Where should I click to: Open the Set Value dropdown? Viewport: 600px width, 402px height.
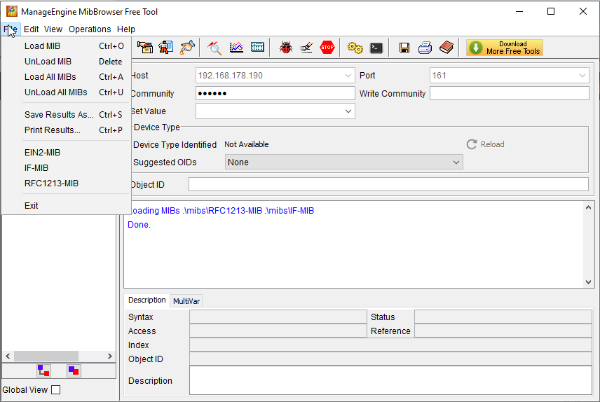(348, 111)
